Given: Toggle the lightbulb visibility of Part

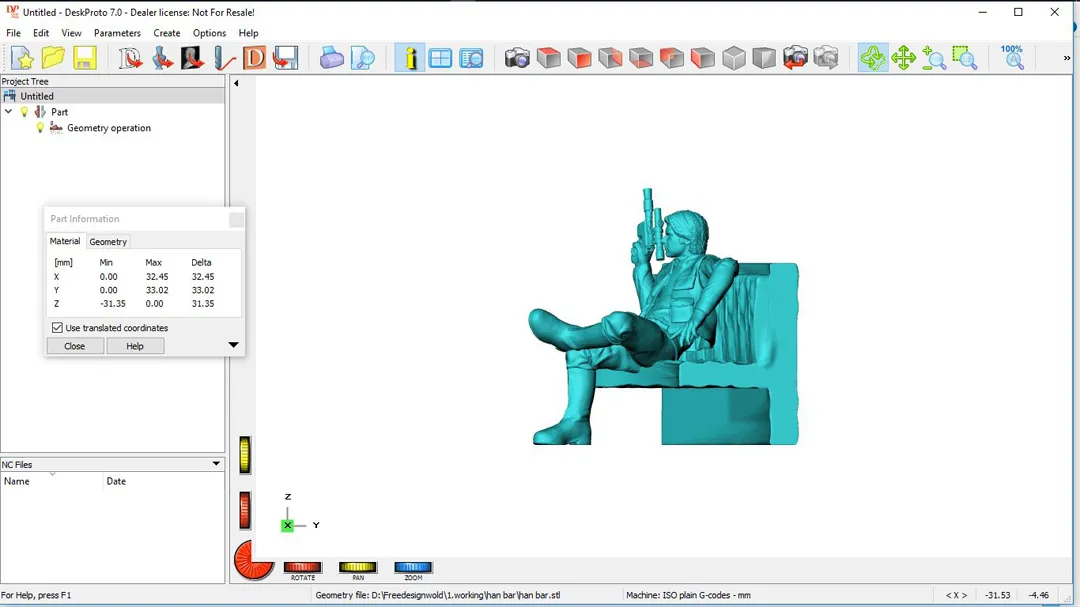Looking at the screenshot, I should pyautogui.click(x=25, y=112).
